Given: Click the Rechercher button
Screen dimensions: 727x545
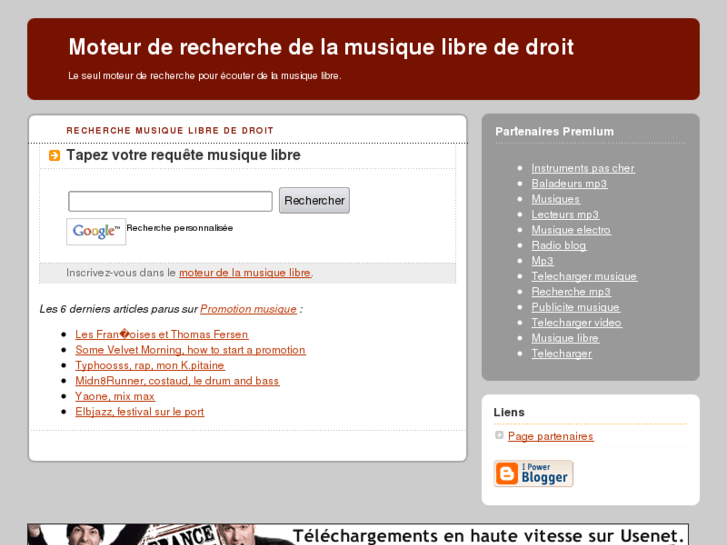Looking at the screenshot, I should (x=314, y=200).
